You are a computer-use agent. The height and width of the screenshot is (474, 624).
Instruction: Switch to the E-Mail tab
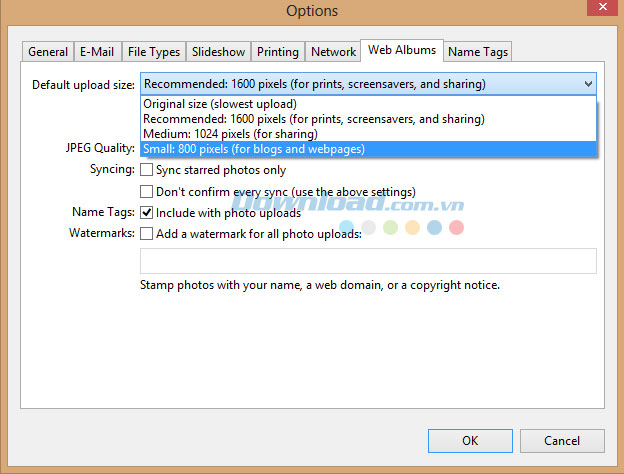tap(98, 52)
